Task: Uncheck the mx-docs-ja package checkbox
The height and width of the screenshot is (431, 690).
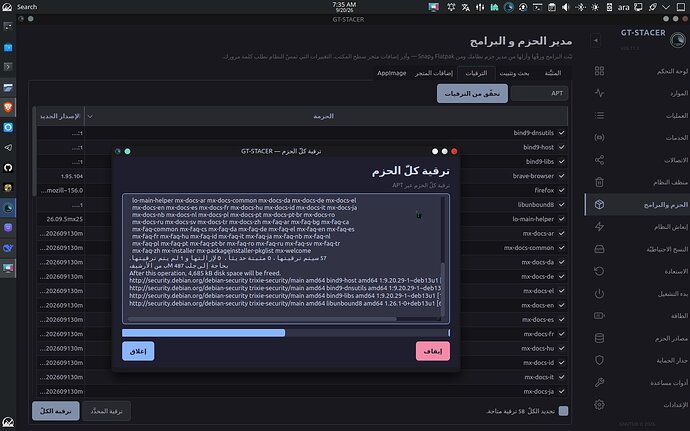Action: click(x=562, y=391)
